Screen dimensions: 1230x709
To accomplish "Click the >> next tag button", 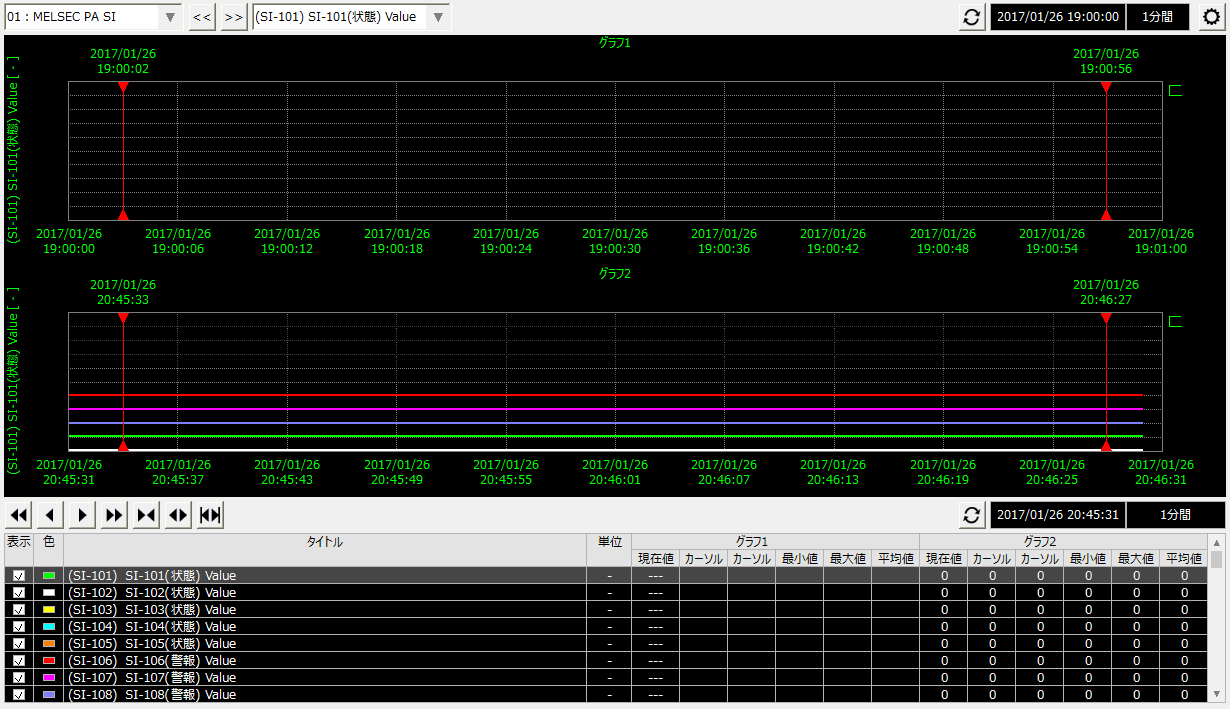I will tap(234, 17).
